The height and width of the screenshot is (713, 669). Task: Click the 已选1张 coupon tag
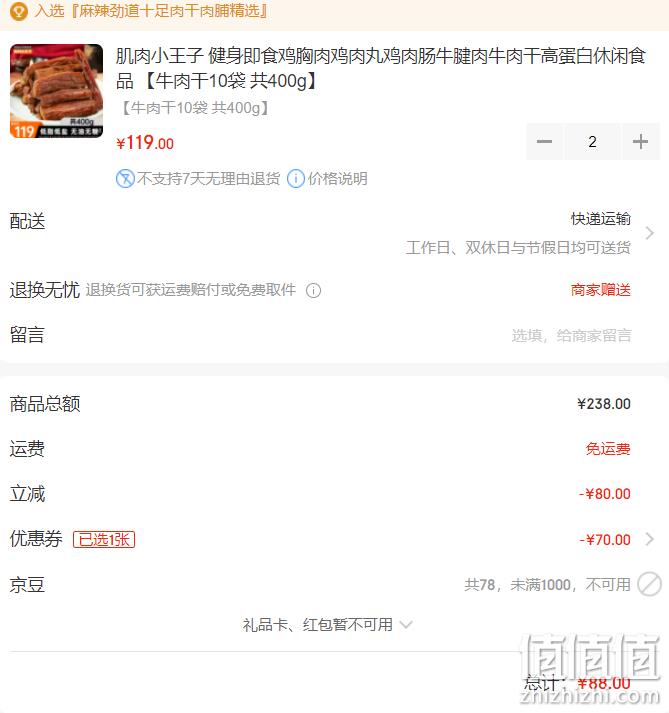point(104,539)
